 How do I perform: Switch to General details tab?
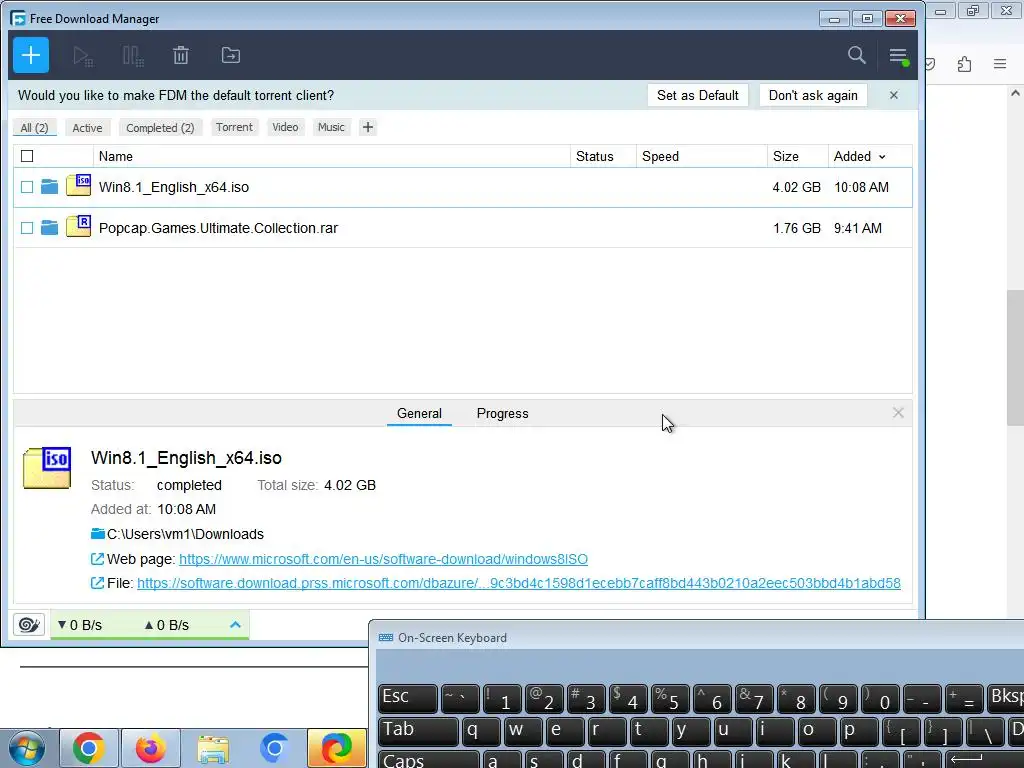[419, 413]
